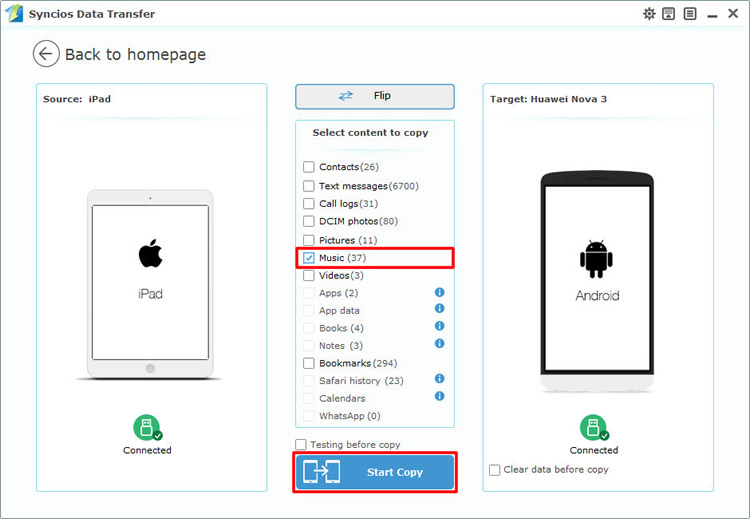The height and width of the screenshot is (519, 750).
Task: Click the Safari history (23) label
Action: (x=361, y=381)
